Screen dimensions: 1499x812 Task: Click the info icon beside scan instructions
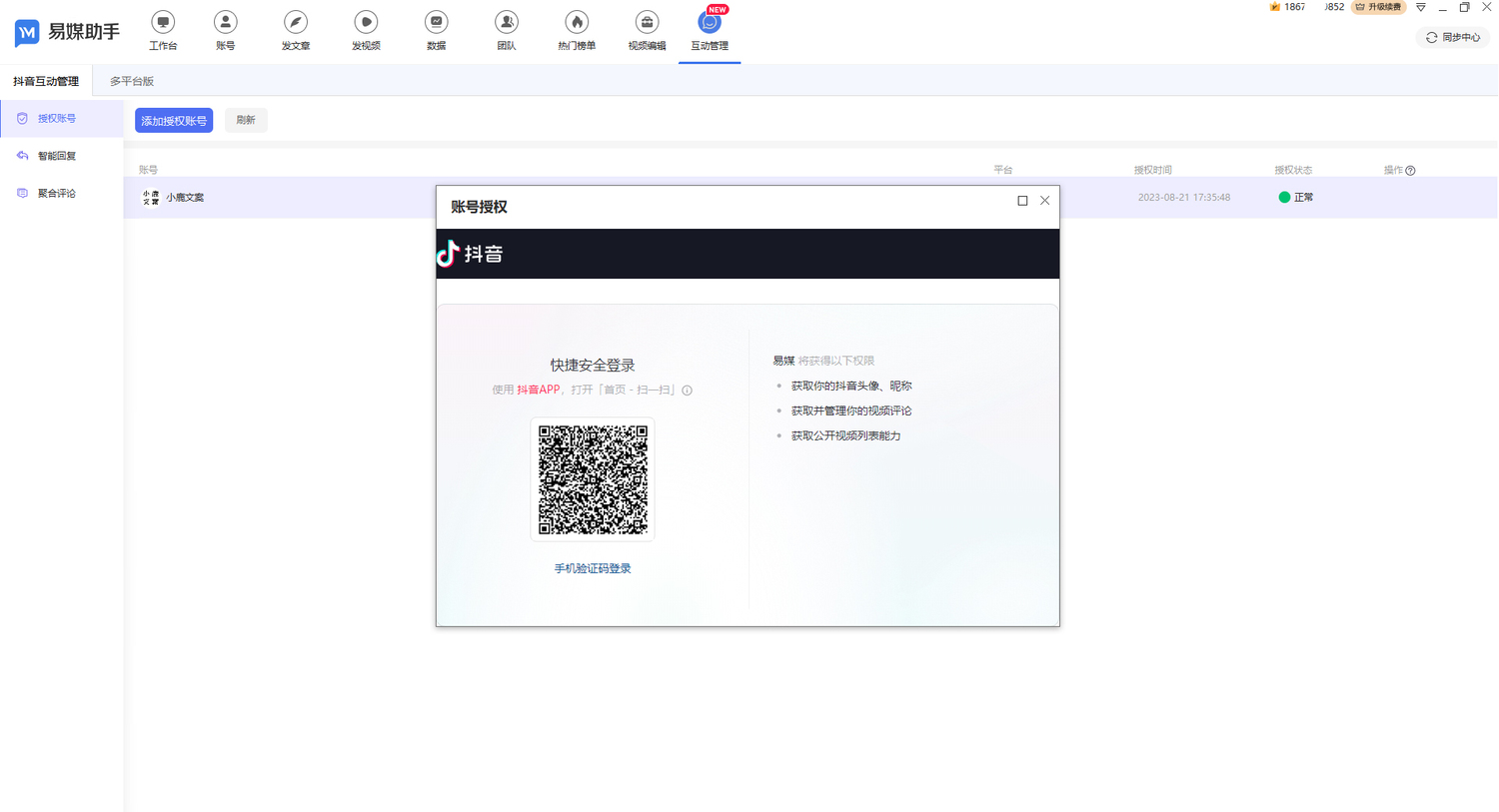pyautogui.click(x=687, y=391)
